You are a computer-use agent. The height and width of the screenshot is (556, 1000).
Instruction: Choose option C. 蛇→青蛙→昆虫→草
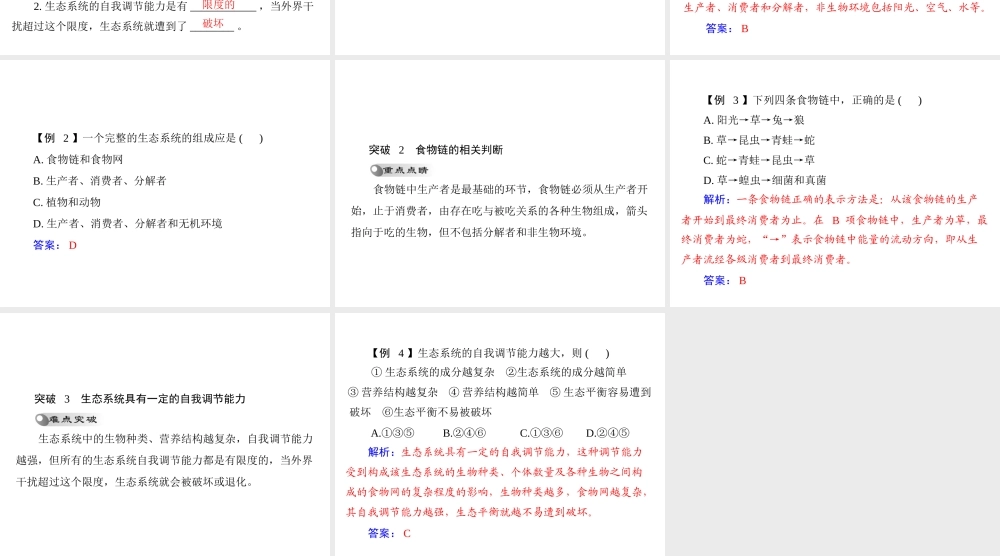coord(759,160)
